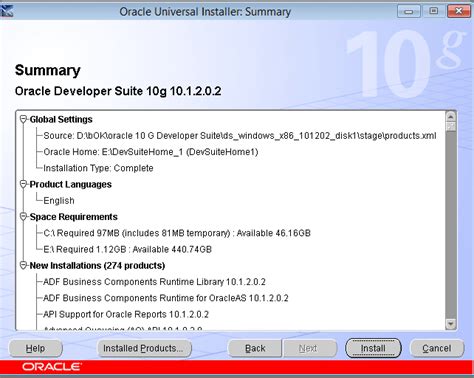Minimize the Oracle Universal Installer window
This screenshot has width=474, height=378.
pyautogui.click(x=408, y=11)
